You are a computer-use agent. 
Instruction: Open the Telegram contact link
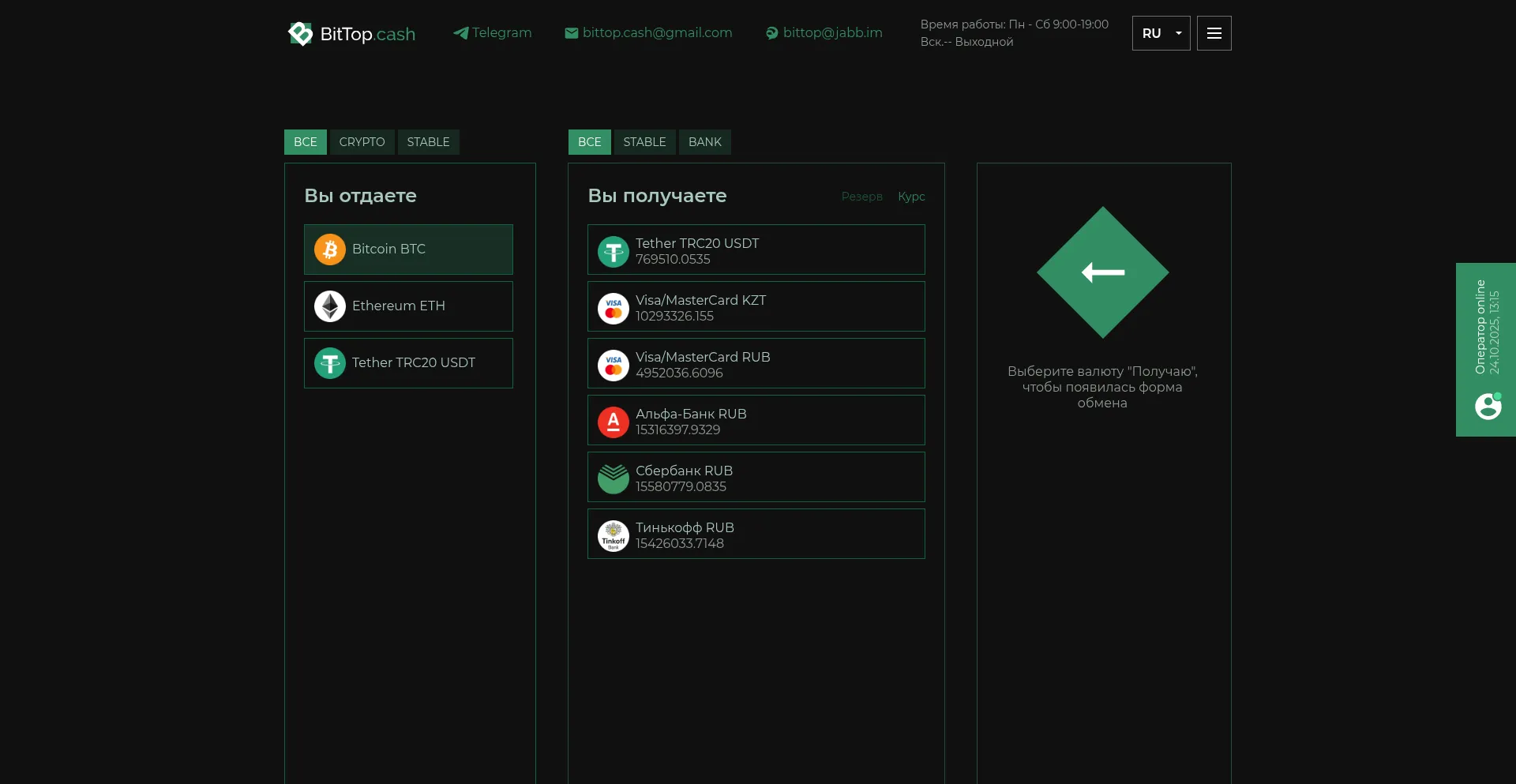click(x=493, y=33)
